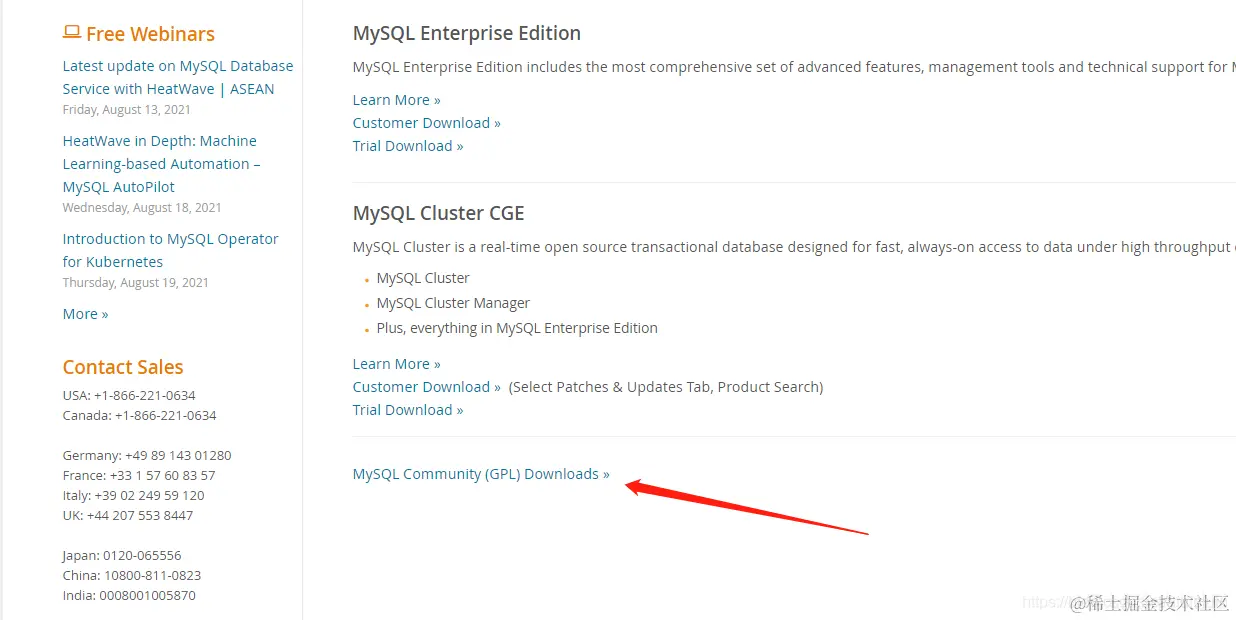The image size is (1236, 620).
Task: Click the India: 0008001005870 number
Action: point(129,595)
